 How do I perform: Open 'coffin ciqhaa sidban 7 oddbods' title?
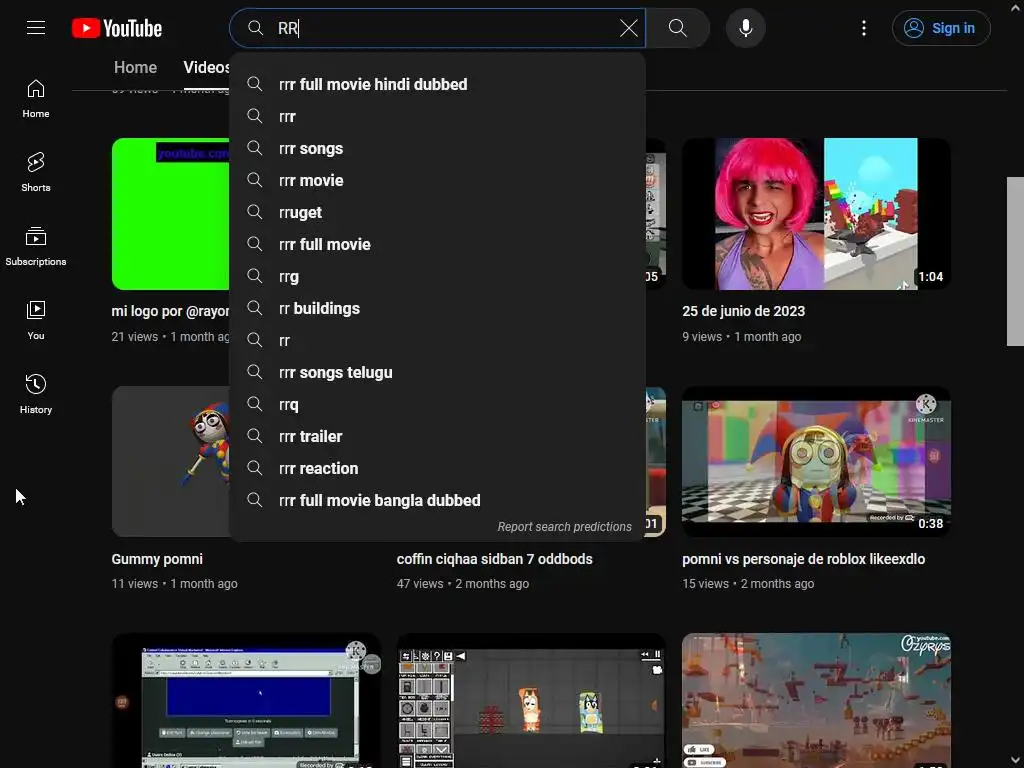[494, 559]
